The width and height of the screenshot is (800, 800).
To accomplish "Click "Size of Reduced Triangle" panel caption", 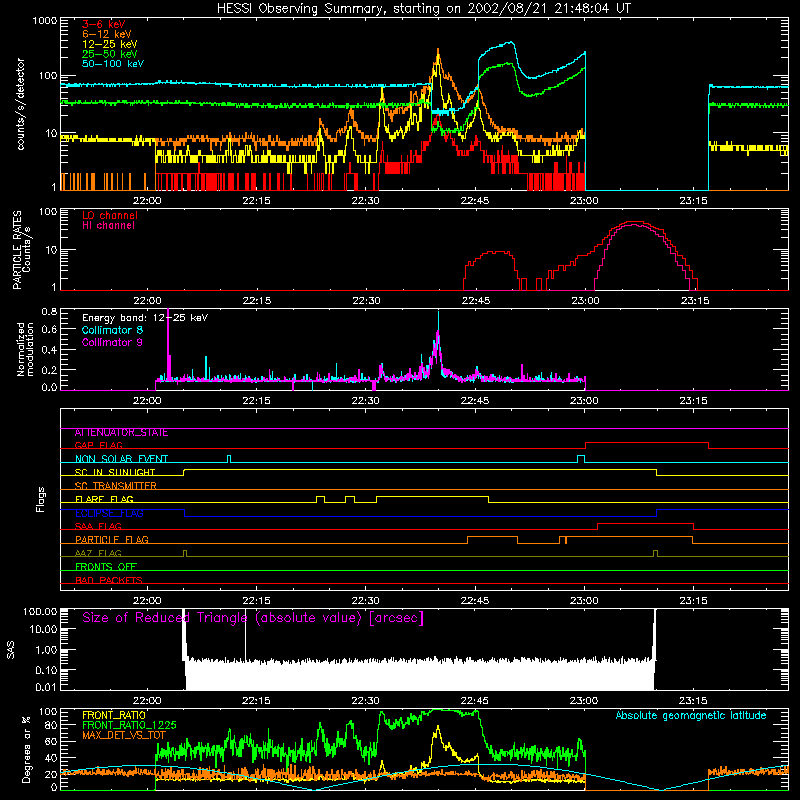I will (x=253, y=618).
